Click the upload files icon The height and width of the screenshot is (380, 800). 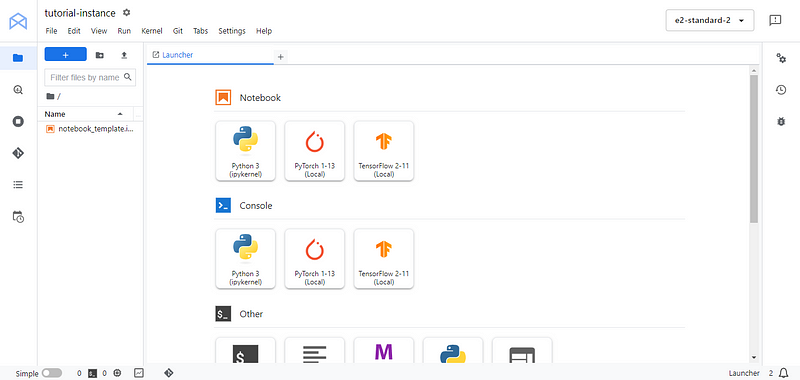coord(124,55)
